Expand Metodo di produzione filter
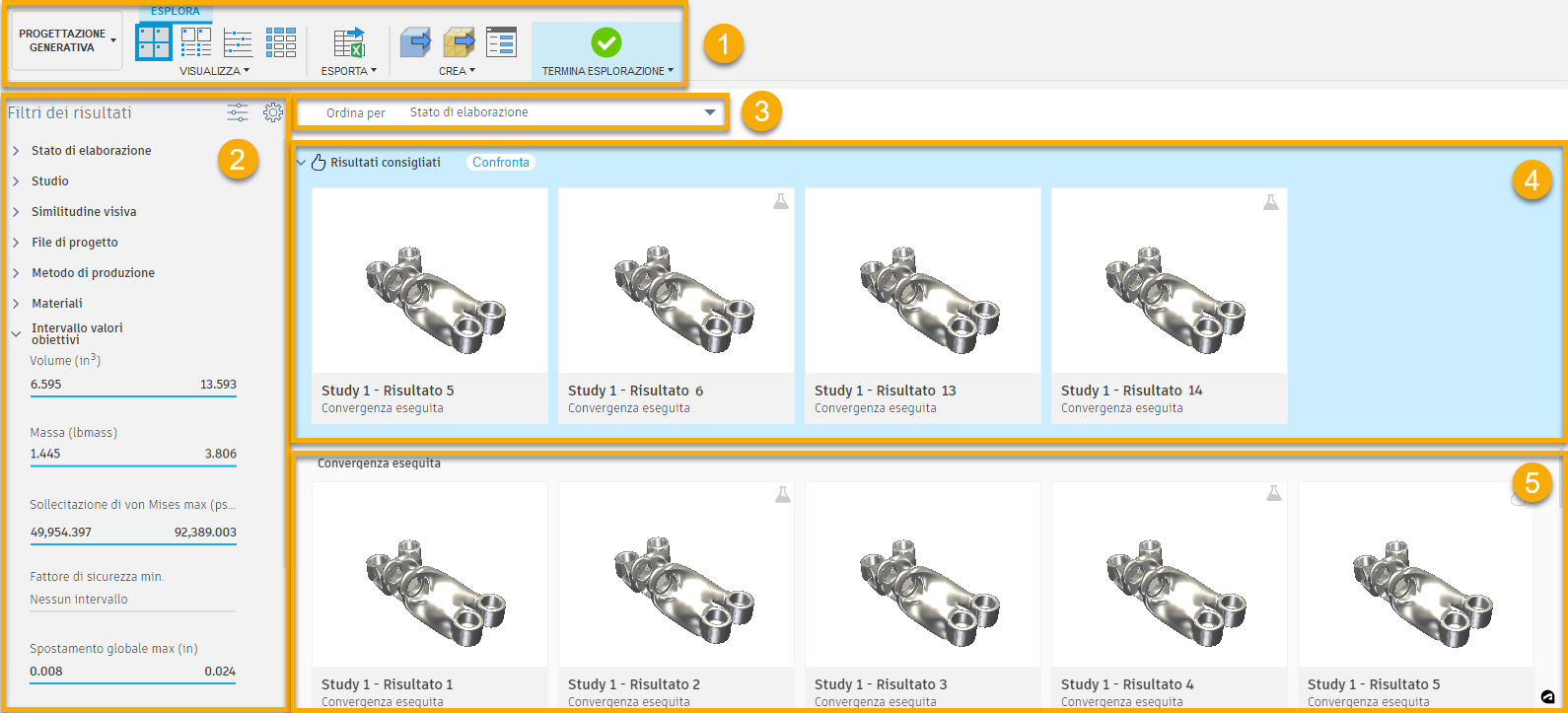 (x=16, y=273)
